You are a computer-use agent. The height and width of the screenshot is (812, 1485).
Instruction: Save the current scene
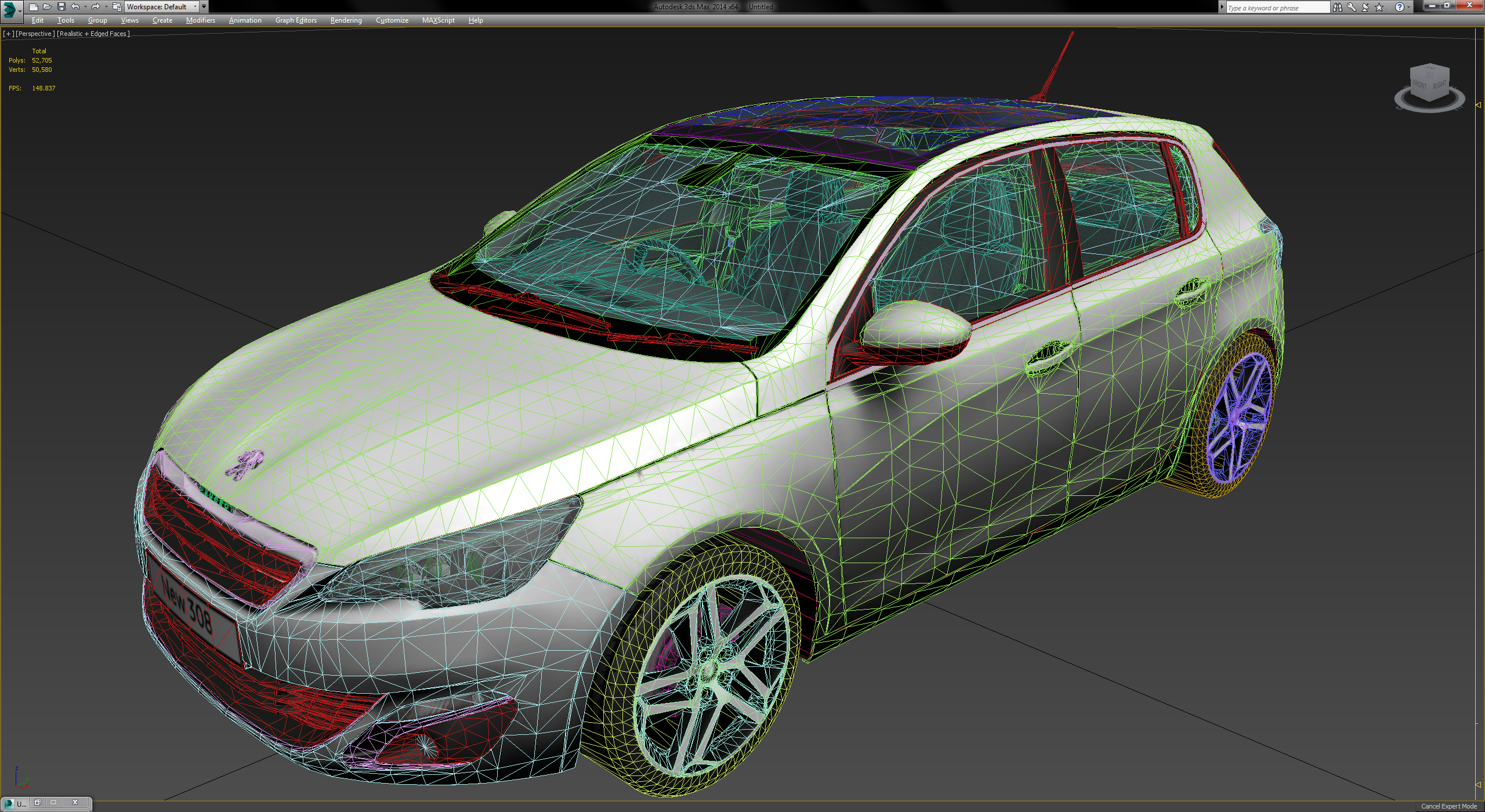pyautogui.click(x=61, y=6)
